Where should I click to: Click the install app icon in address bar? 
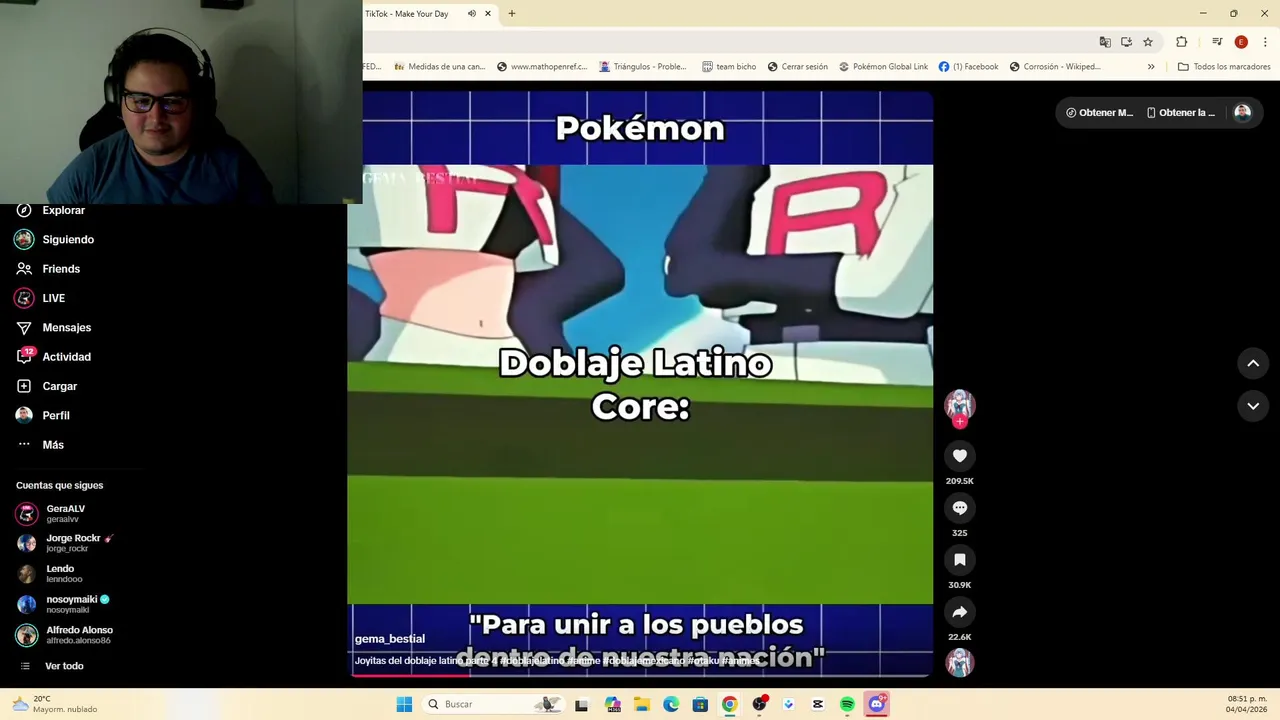(1126, 42)
